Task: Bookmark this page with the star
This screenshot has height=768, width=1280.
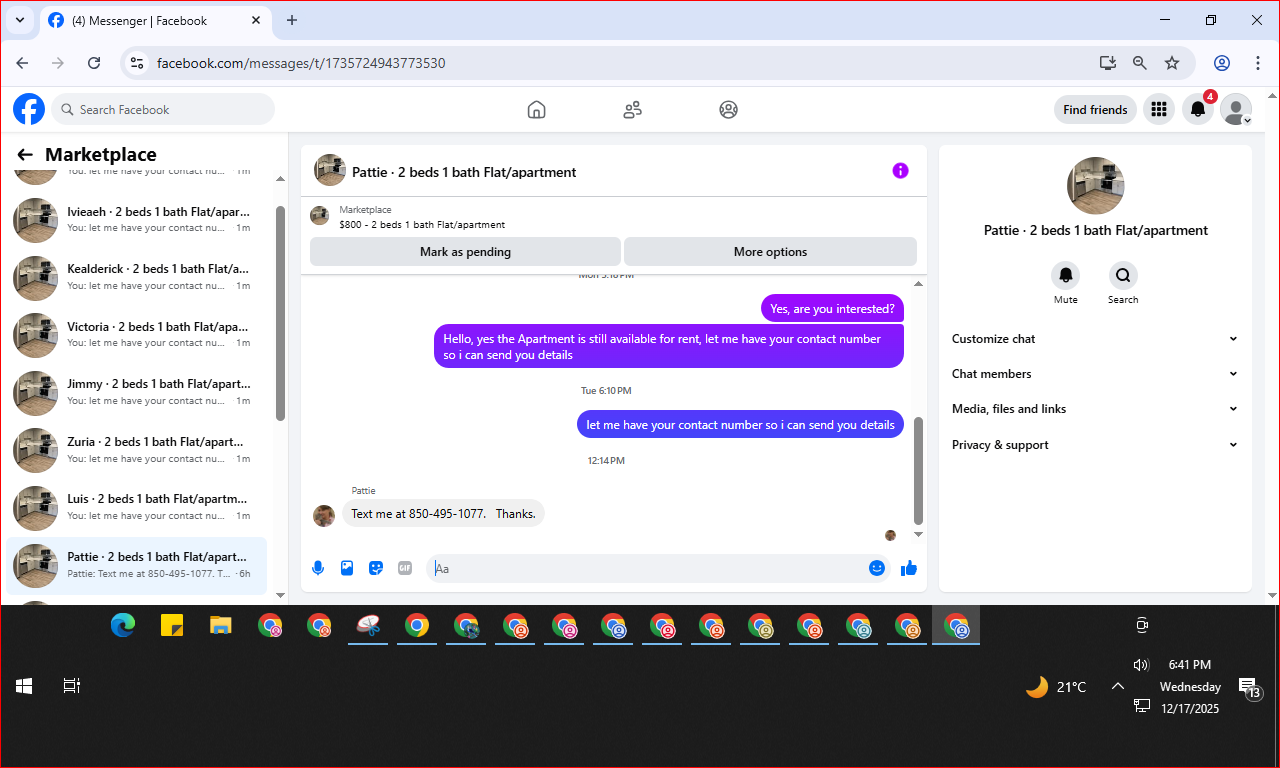Action: (1172, 63)
